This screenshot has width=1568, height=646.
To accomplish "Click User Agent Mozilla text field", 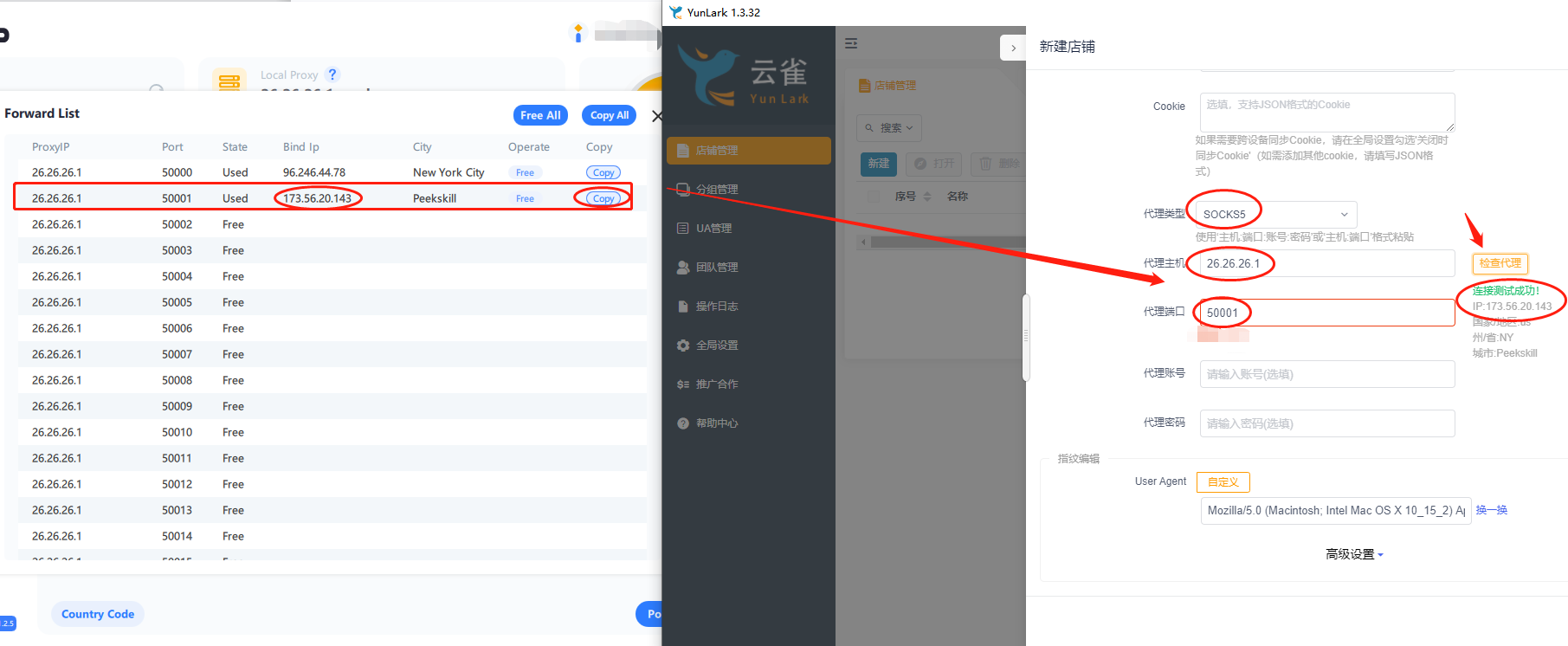I will click(x=1336, y=511).
